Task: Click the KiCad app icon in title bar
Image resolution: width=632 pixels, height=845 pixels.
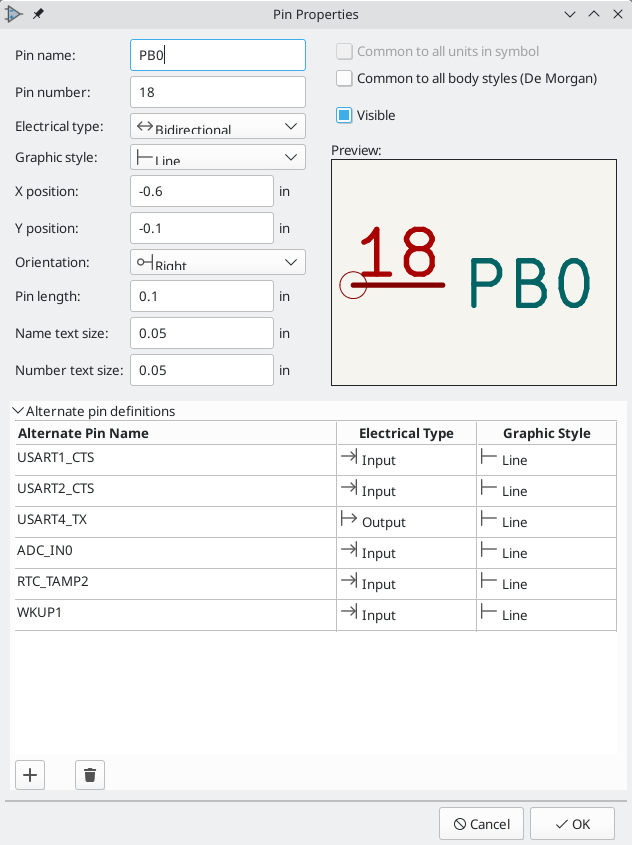Action: [15, 15]
